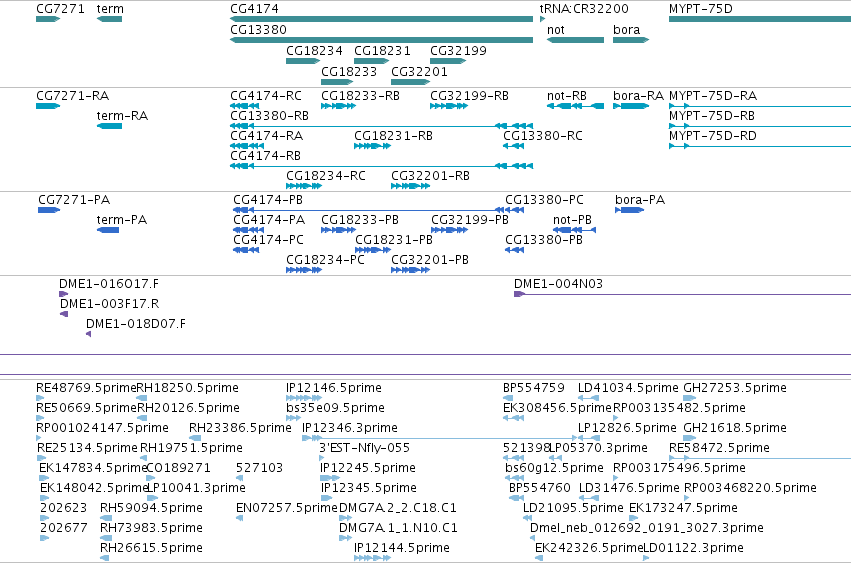This screenshot has height=563, width=851.
Task: Select the IP12346.3prime EST label
Action: 350,428
